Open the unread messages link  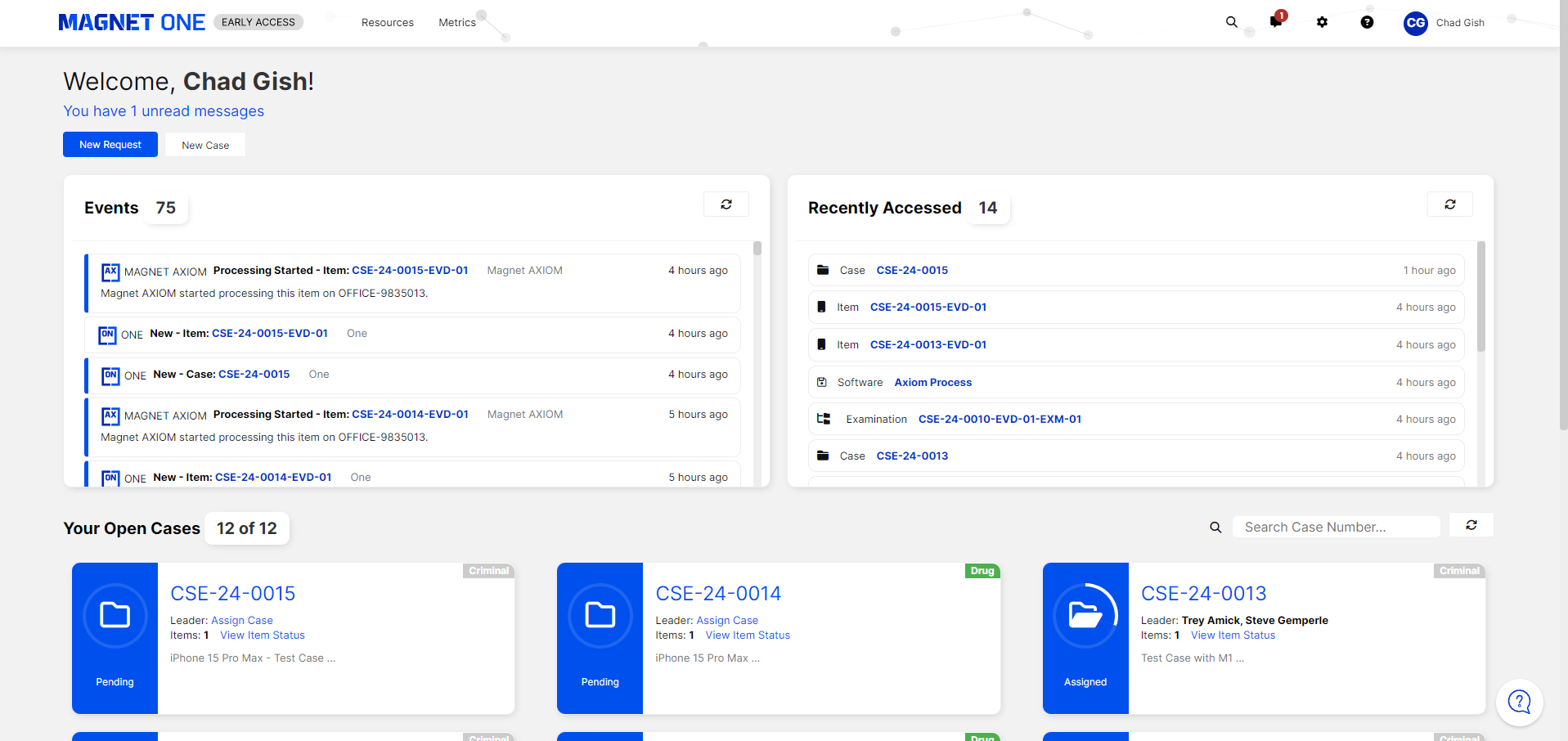pyautogui.click(x=164, y=111)
